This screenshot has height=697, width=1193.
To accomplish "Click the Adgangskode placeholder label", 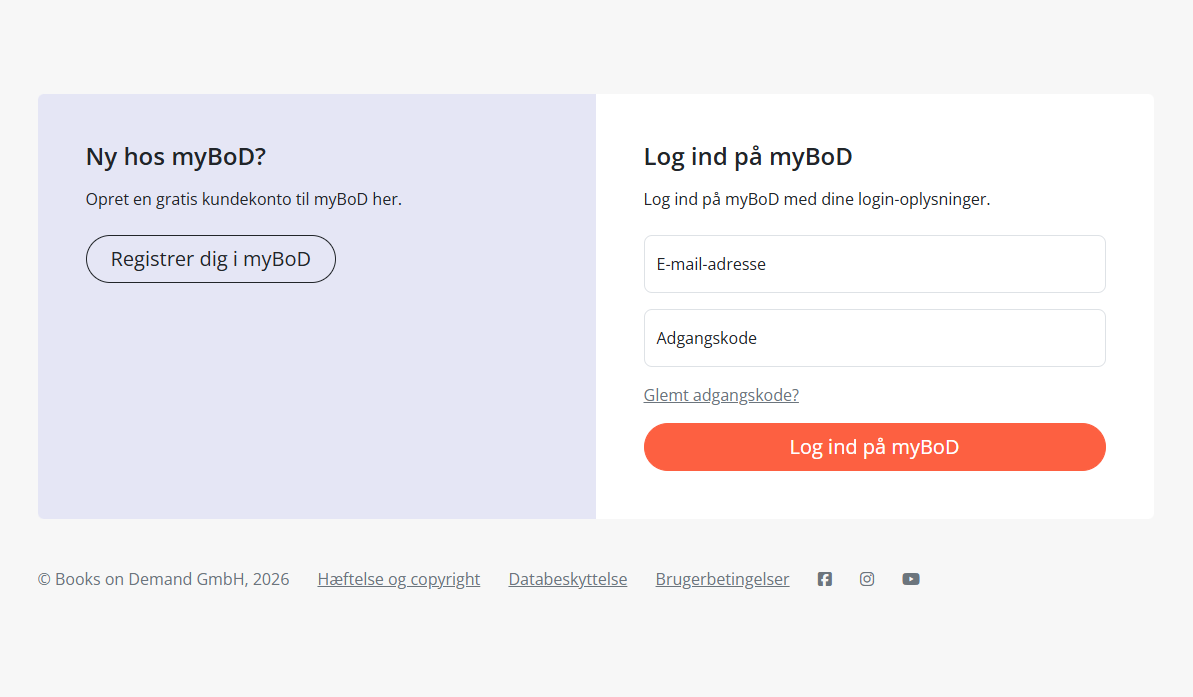I will tap(706, 338).
